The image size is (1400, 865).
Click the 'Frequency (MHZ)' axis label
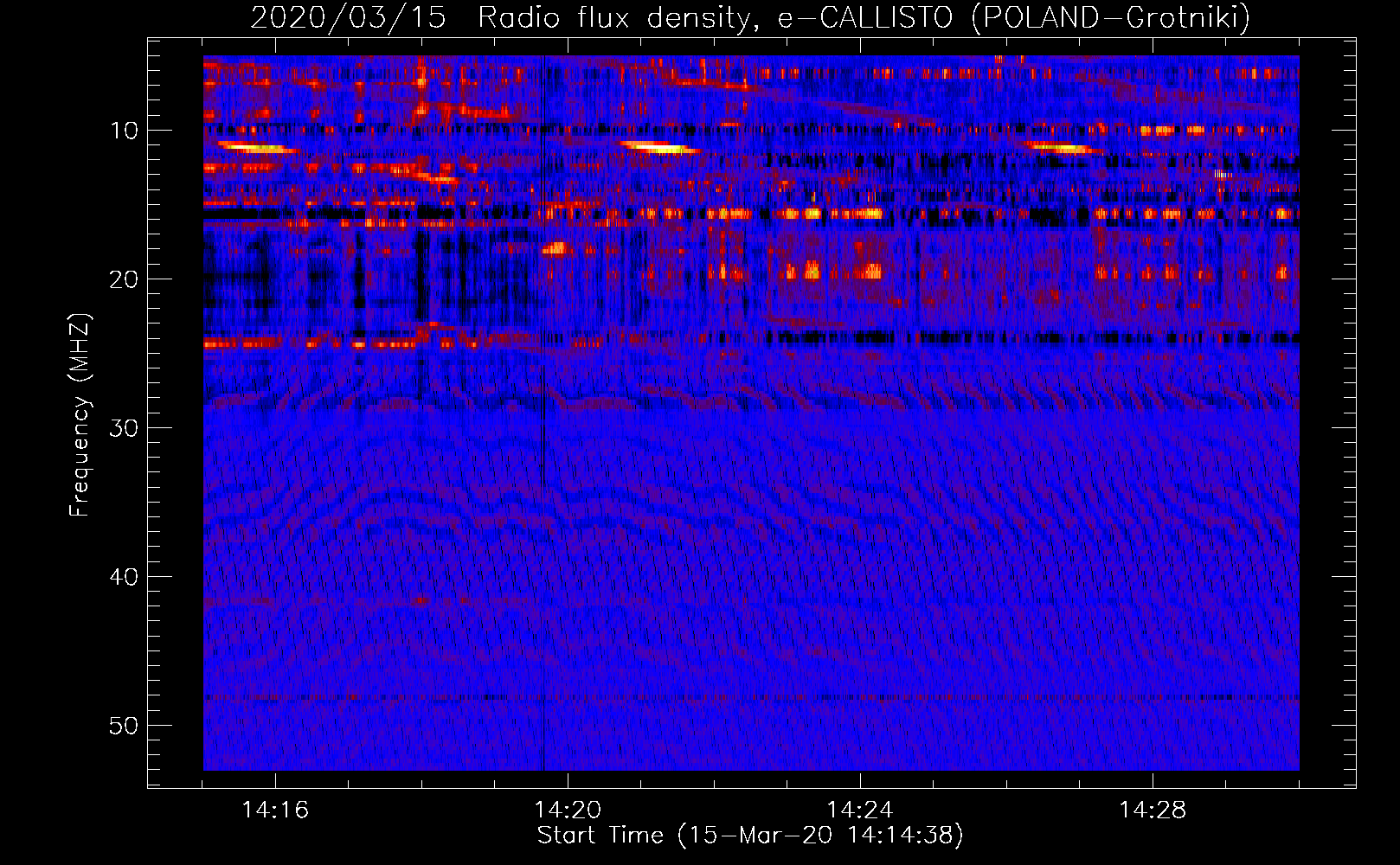[x=80, y=415]
